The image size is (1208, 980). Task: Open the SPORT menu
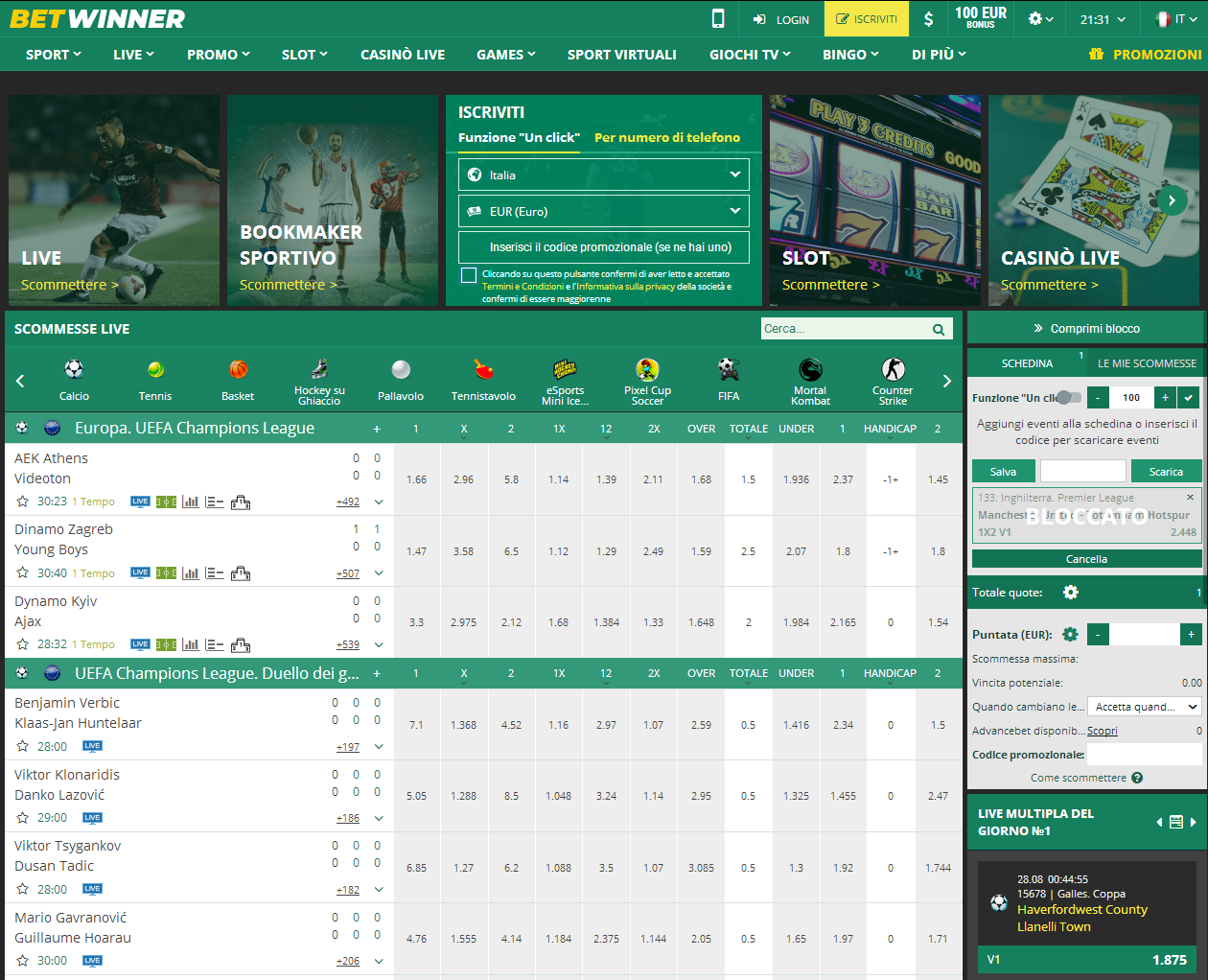[x=54, y=55]
